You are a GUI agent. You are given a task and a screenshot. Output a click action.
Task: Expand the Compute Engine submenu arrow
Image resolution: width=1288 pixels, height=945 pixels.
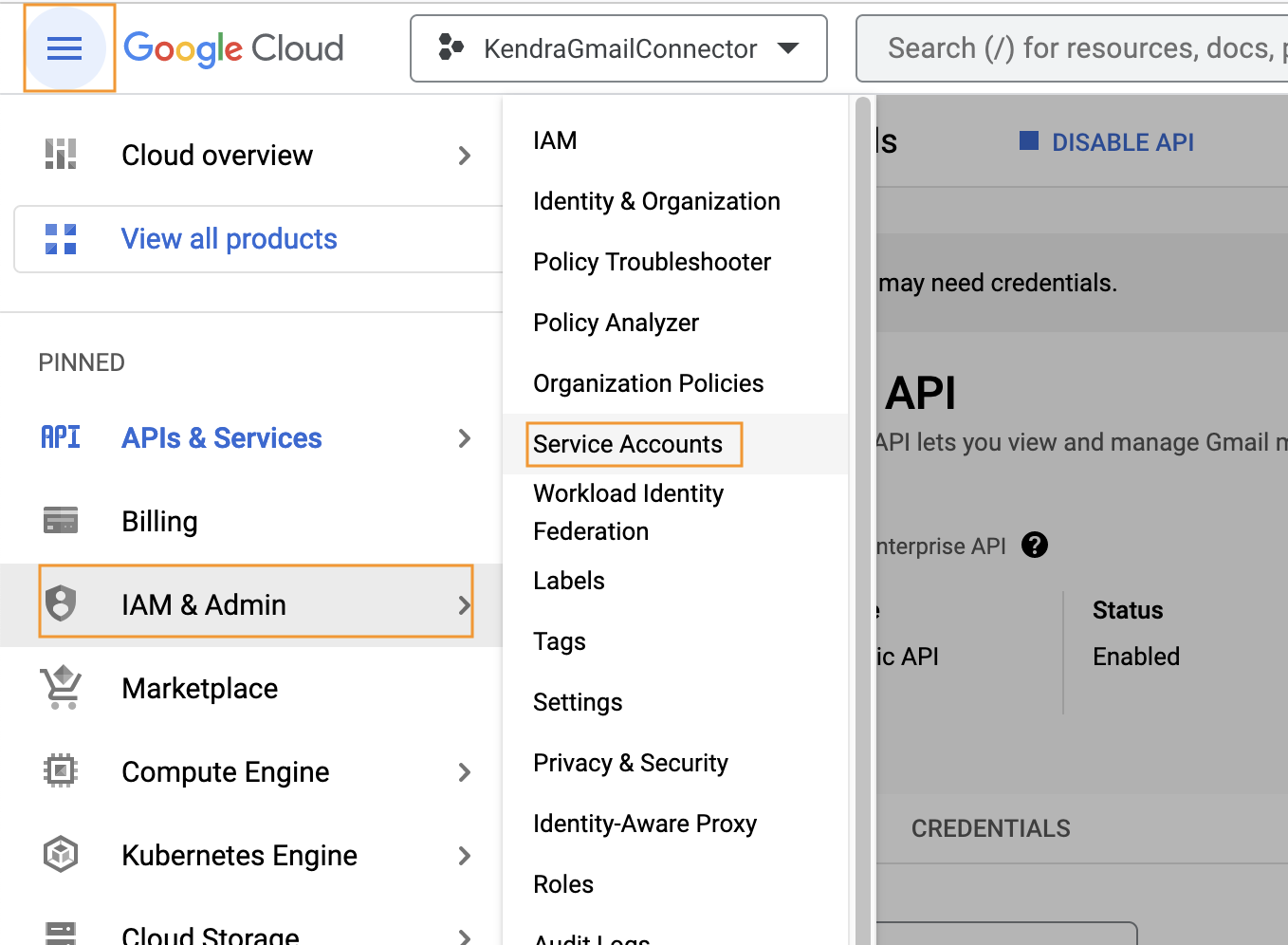click(465, 772)
